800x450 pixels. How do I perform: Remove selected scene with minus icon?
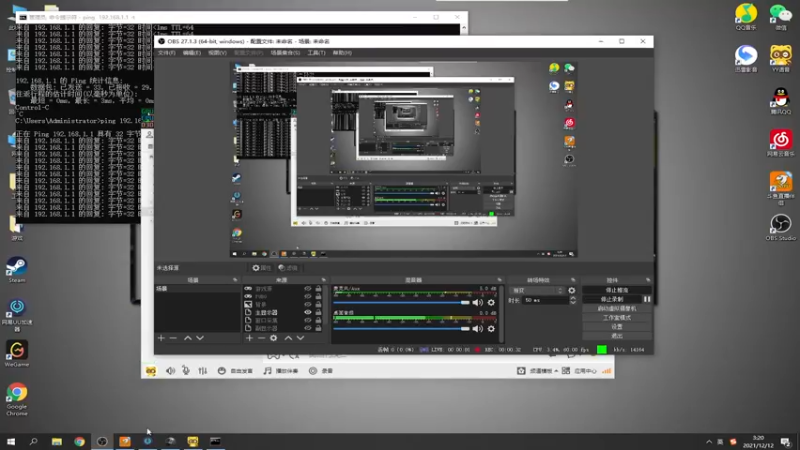(x=173, y=338)
